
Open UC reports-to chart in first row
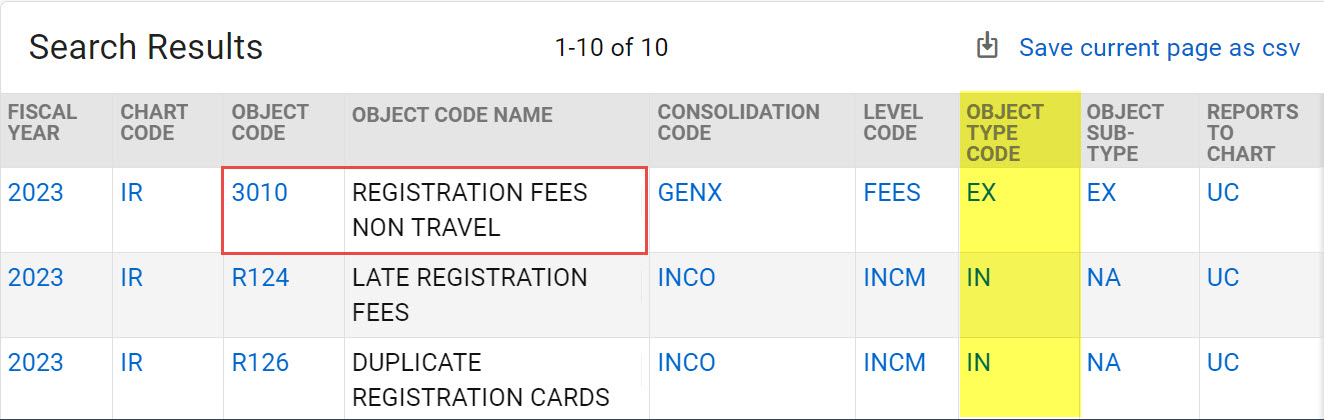(x=1223, y=193)
